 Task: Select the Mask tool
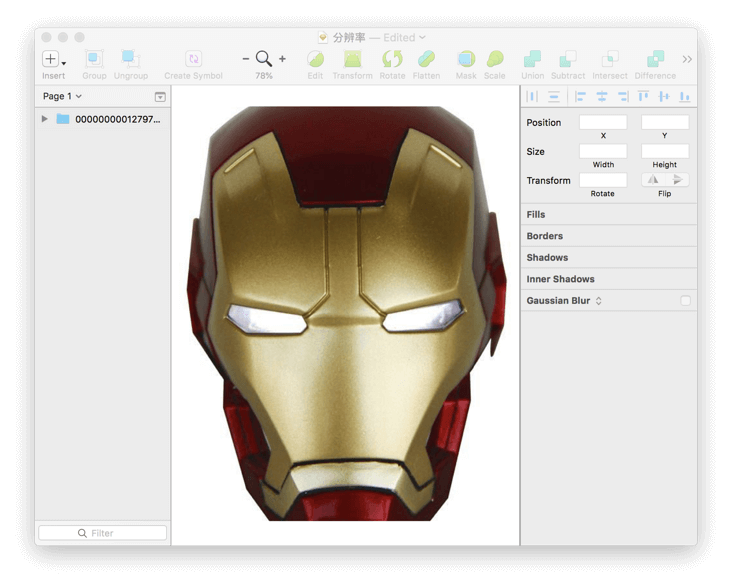tap(466, 59)
